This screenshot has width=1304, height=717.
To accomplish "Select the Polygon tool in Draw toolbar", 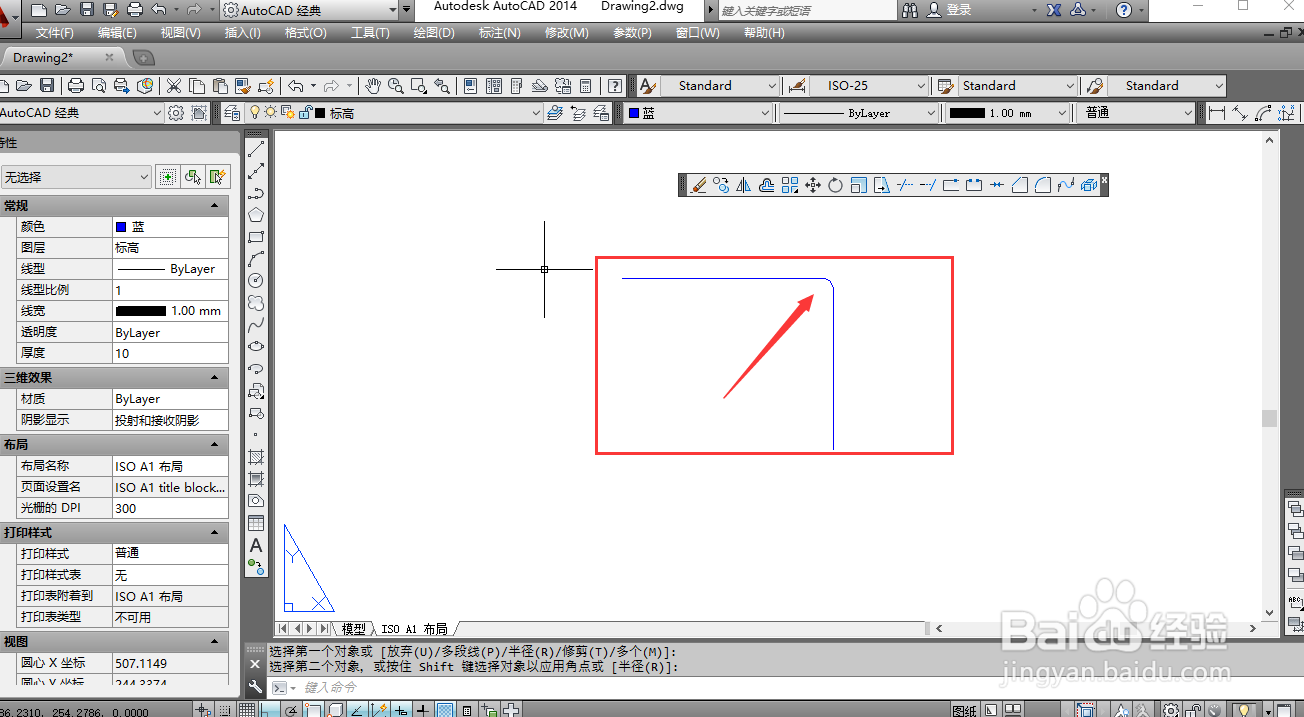I will coord(256,214).
